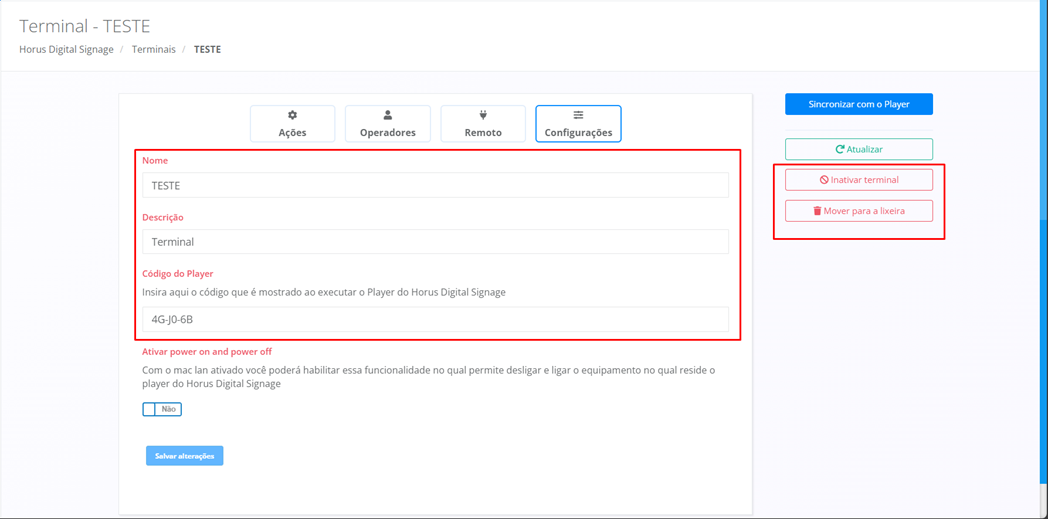The image size is (1048, 519).
Task: Click the TESTE breadcrumb item
Action: coord(207,49)
